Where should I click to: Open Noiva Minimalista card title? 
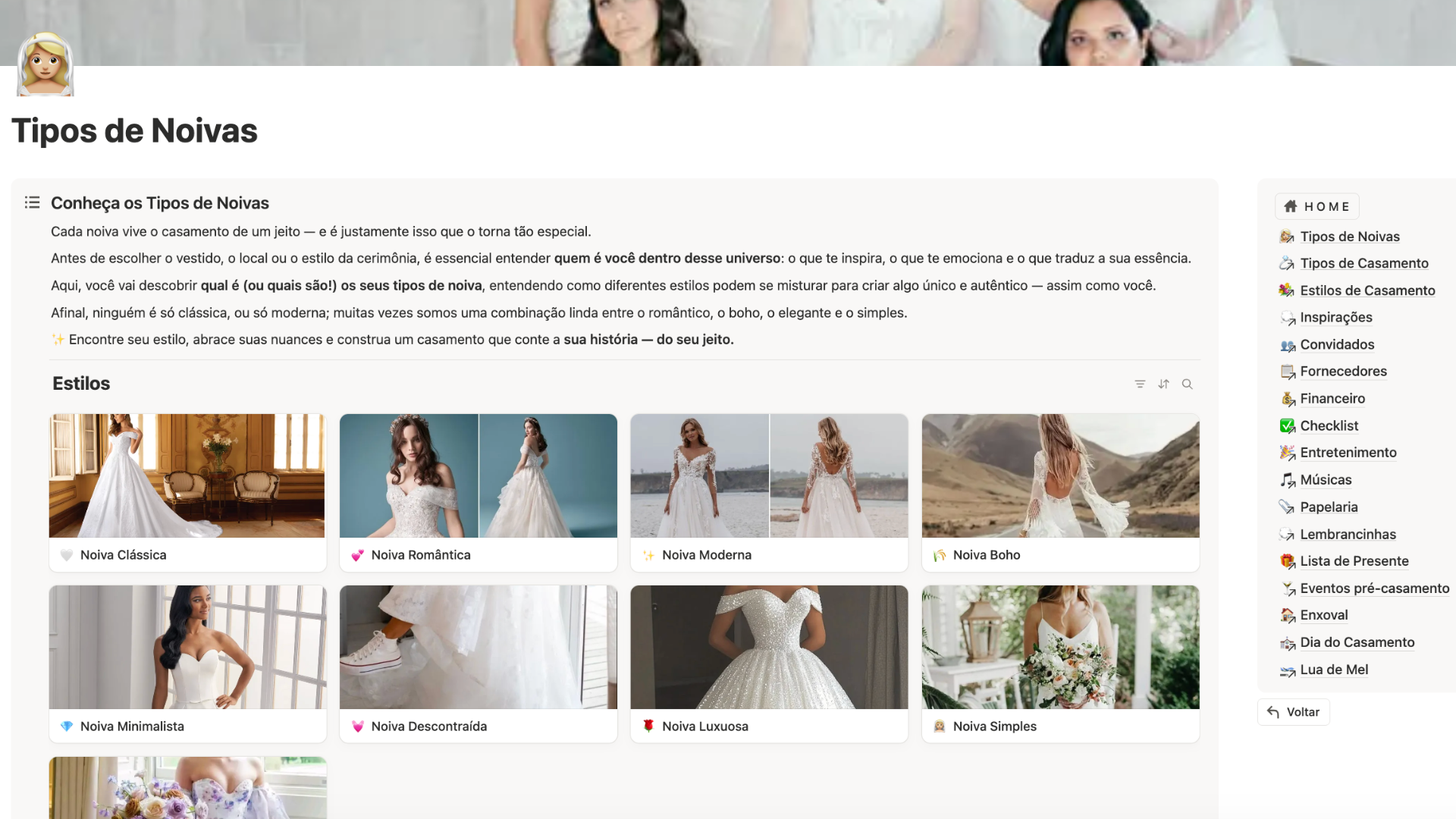132,726
